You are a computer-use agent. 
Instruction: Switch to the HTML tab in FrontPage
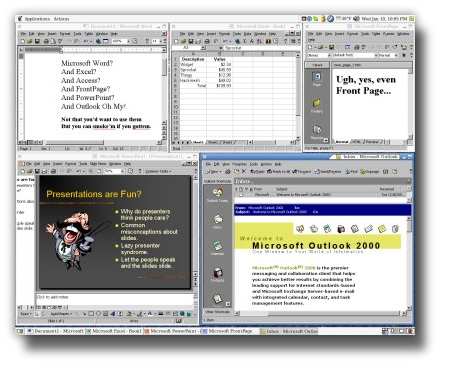coord(356,142)
